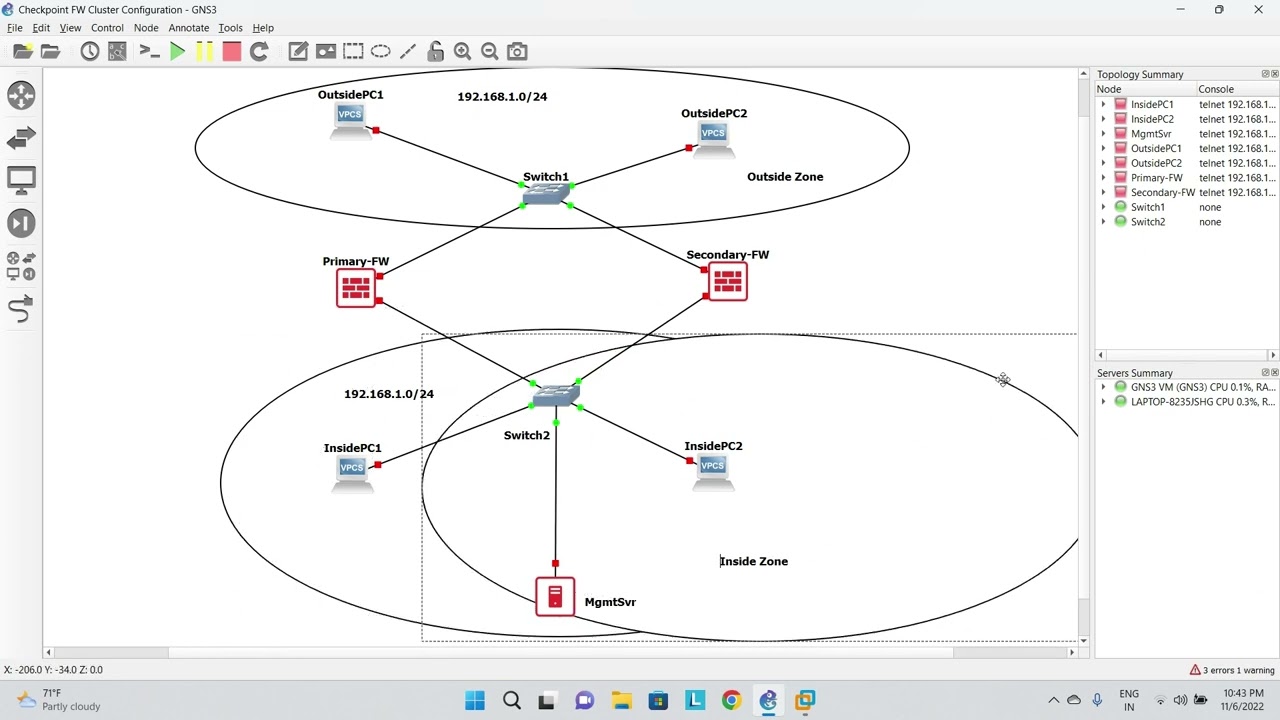1280x720 pixels.
Task: Select the Draw rectangle tool
Action: pyautogui.click(x=353, y=51)
